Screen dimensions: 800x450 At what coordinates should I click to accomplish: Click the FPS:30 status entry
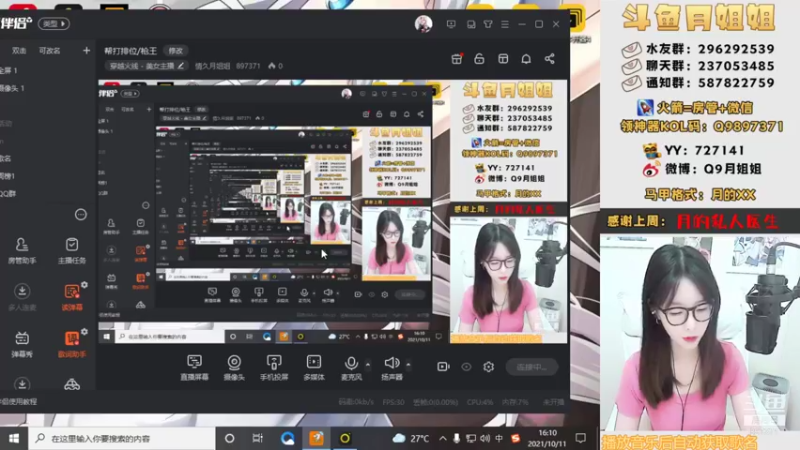point(393,402)
